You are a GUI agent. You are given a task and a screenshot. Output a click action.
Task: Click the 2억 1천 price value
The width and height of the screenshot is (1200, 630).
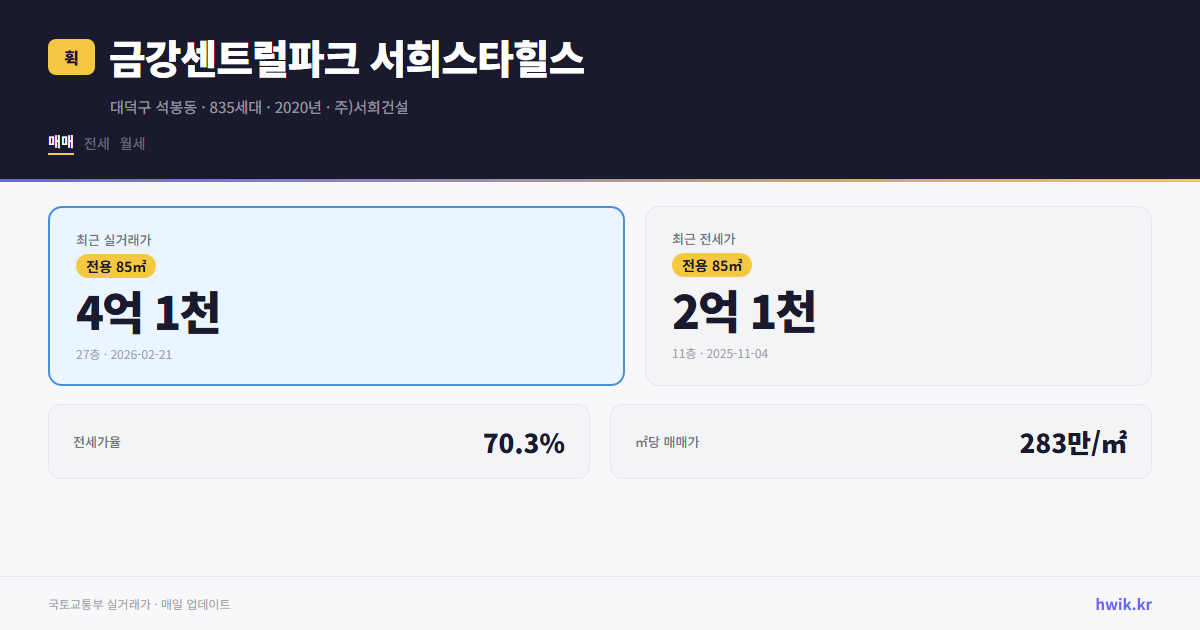[745, 312]
